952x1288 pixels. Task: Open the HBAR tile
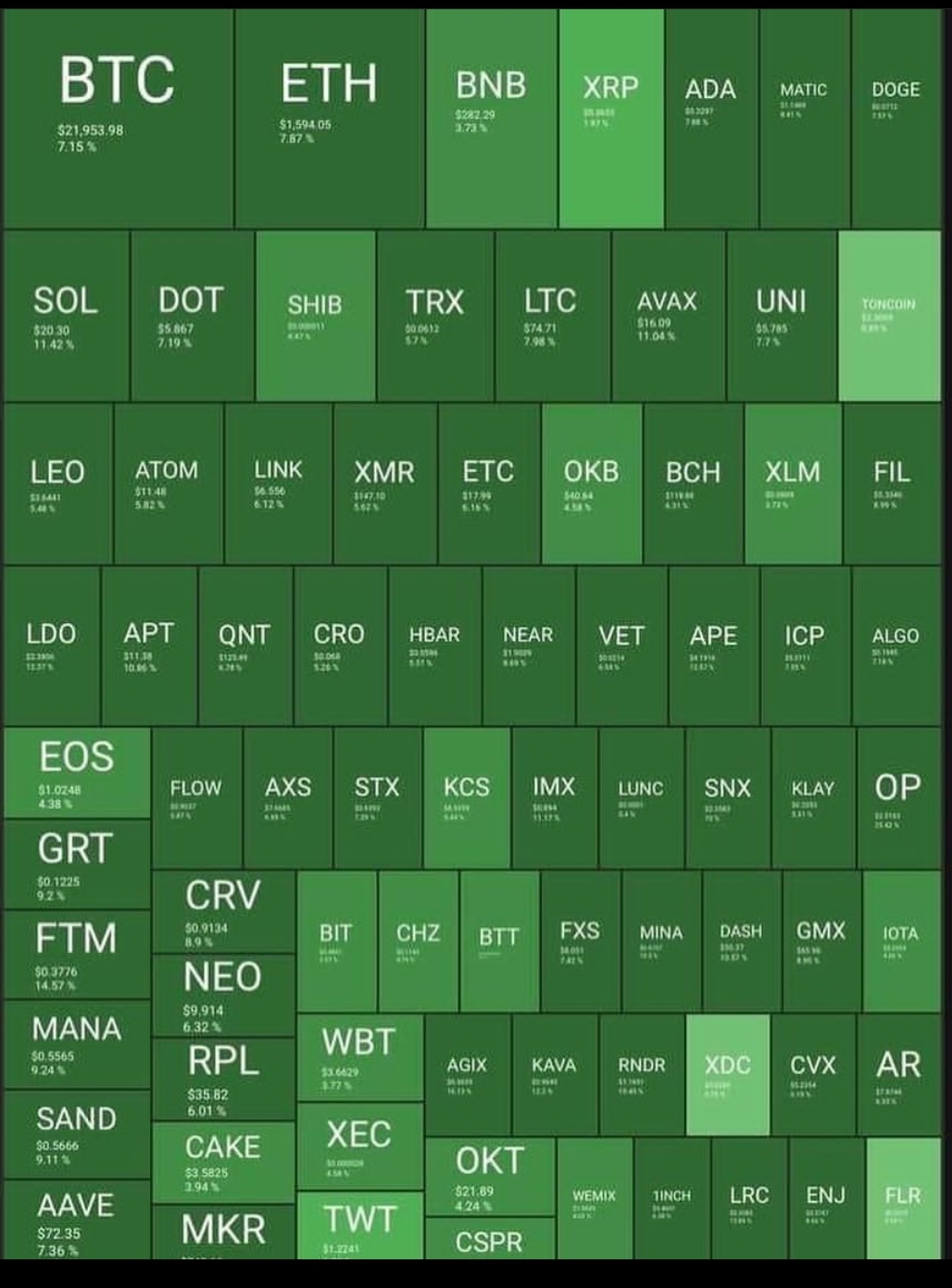point(434,645)
